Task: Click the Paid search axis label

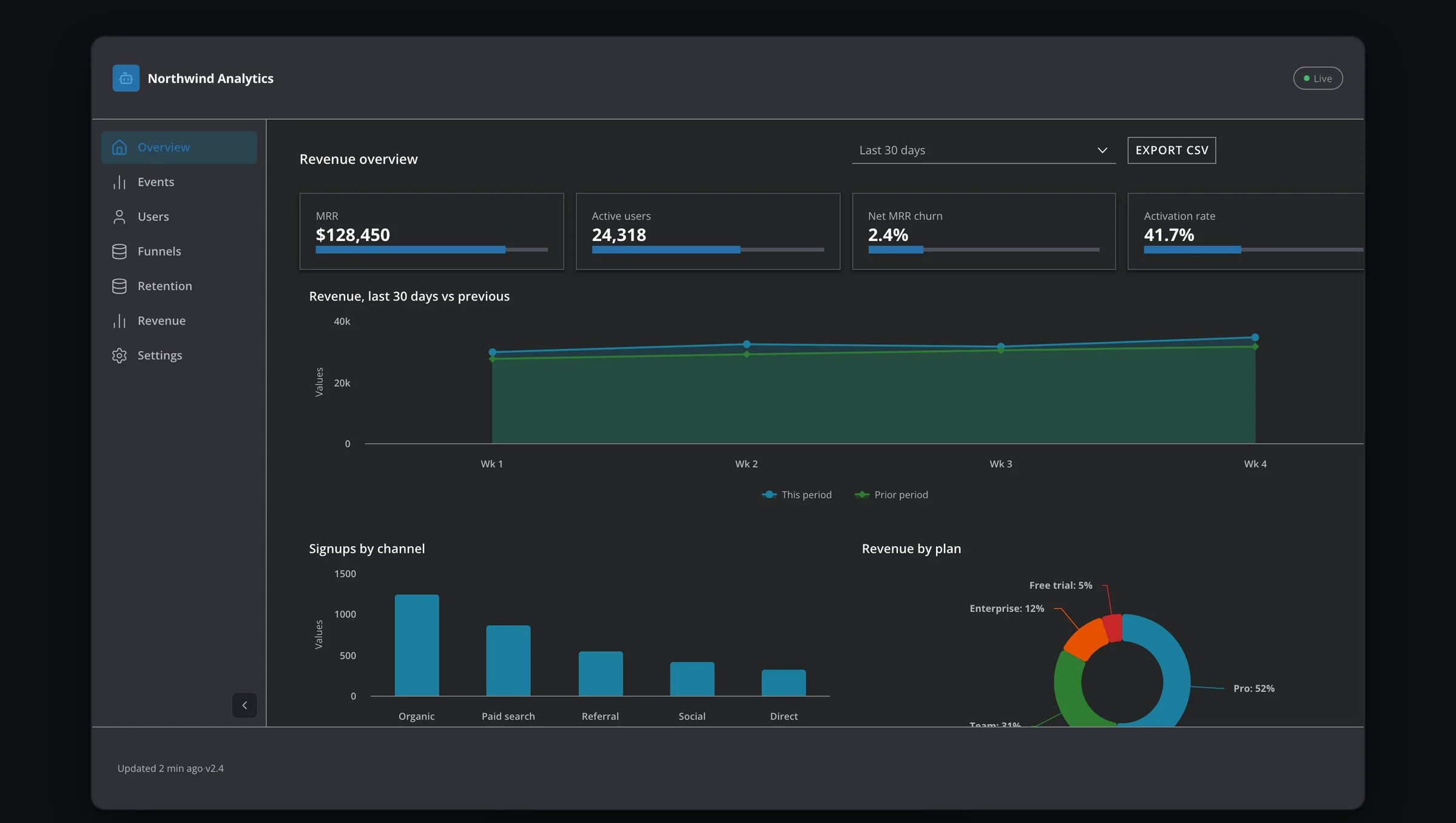Action: [508, 716]
